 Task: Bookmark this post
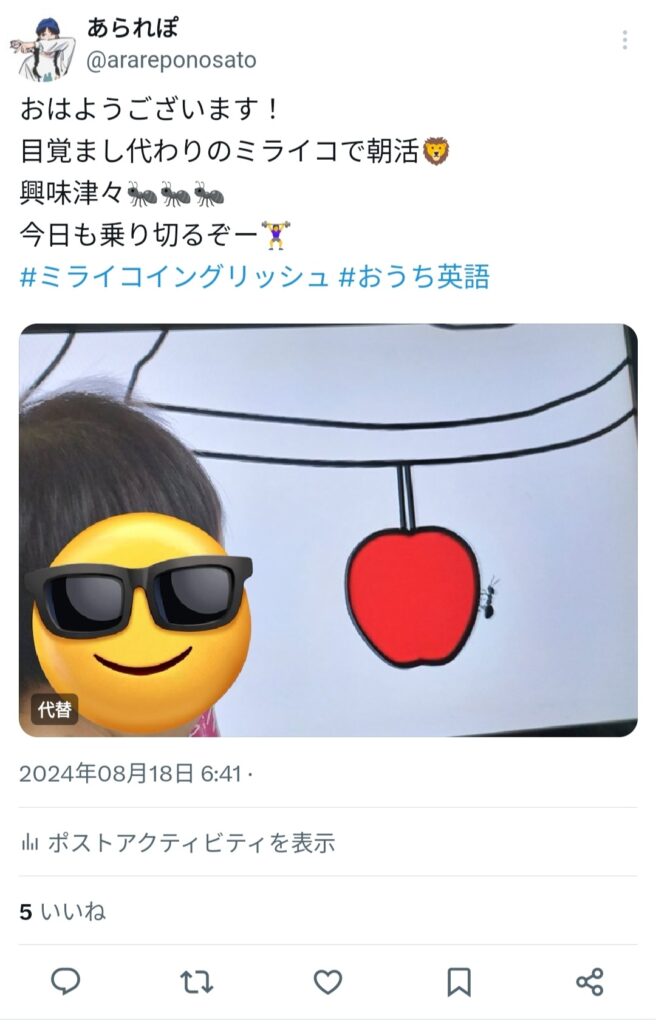click(459, 982)
